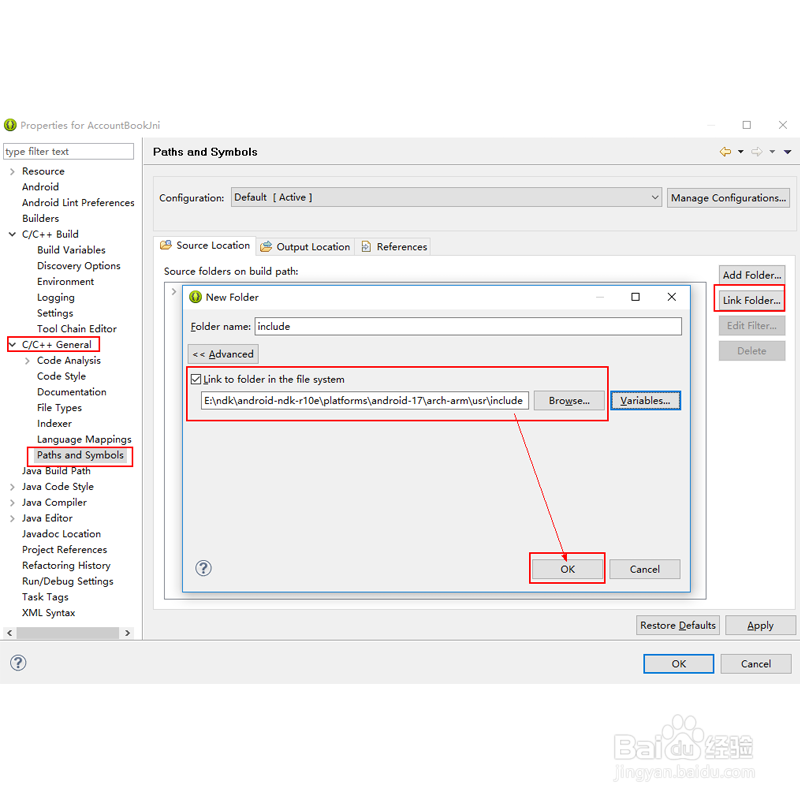
Task: Click the tree horizontal scrollbar right arrow
Action: click(128, 633)
